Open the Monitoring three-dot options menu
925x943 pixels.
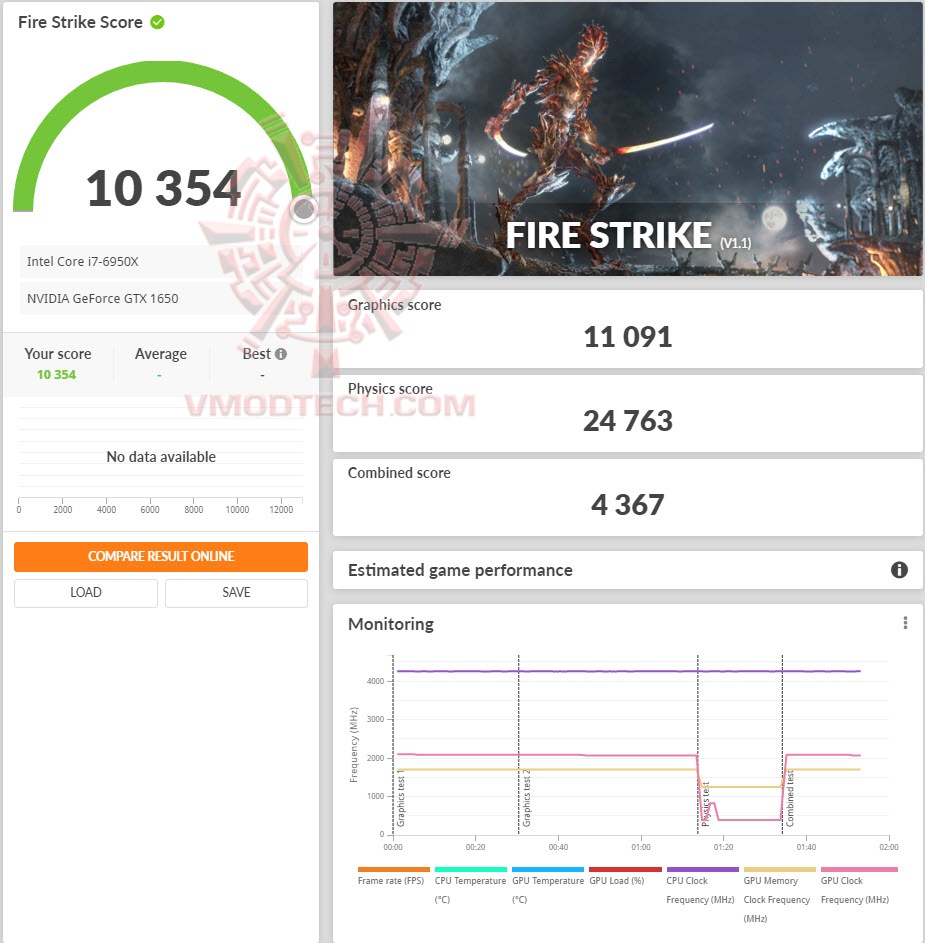click(905, 623)
